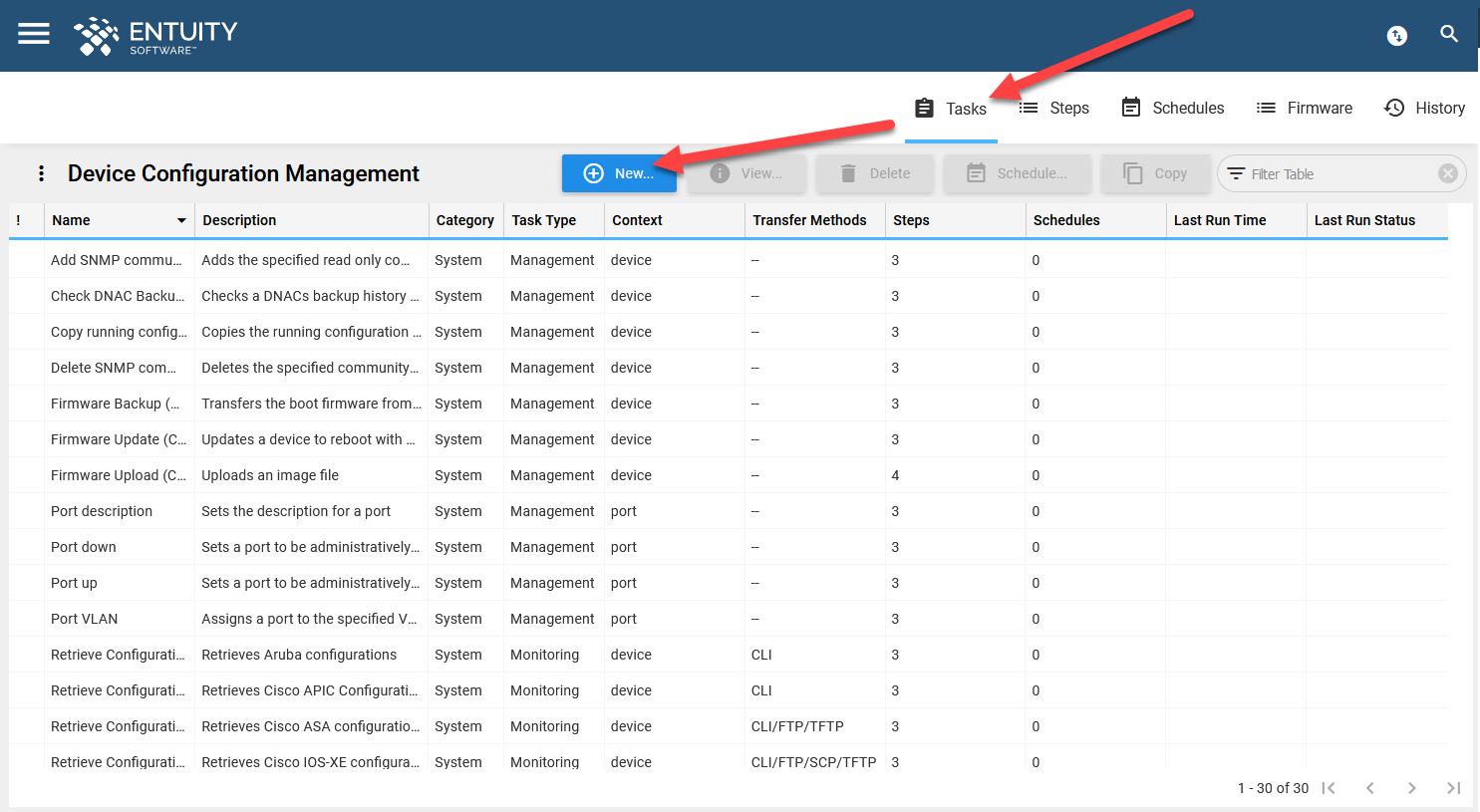1480x812 pixels.
Task: Jump to last page using skip-to-end icon
Action: pos(1454,787)
